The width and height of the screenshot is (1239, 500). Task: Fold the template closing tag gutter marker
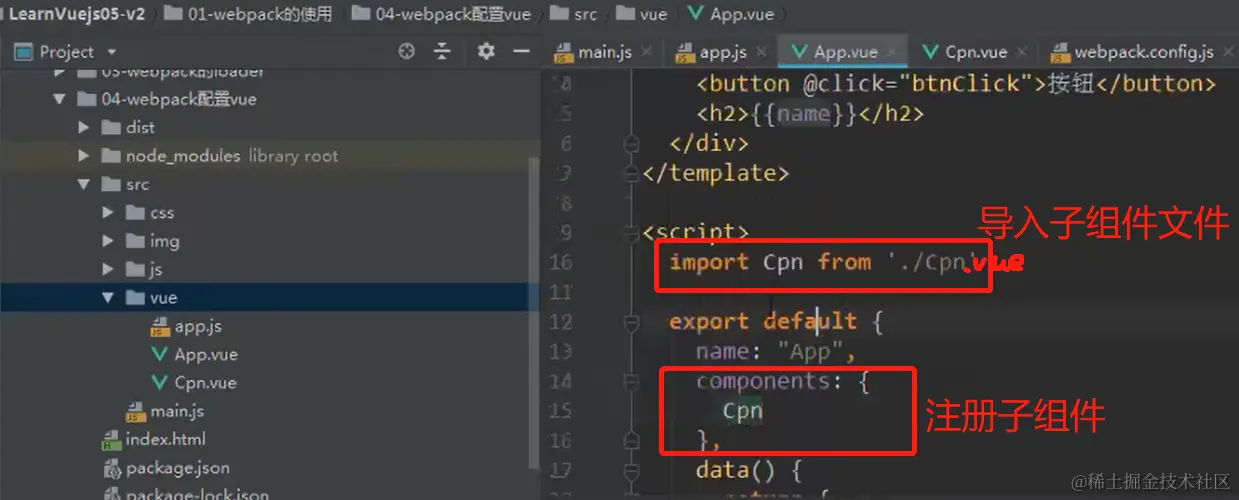630,173
